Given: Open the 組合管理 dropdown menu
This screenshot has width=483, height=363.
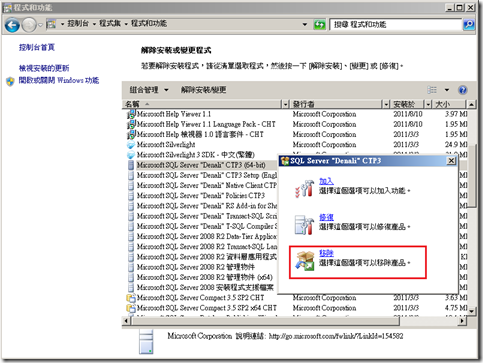Looking at the screenshot, I should [149, 90].
